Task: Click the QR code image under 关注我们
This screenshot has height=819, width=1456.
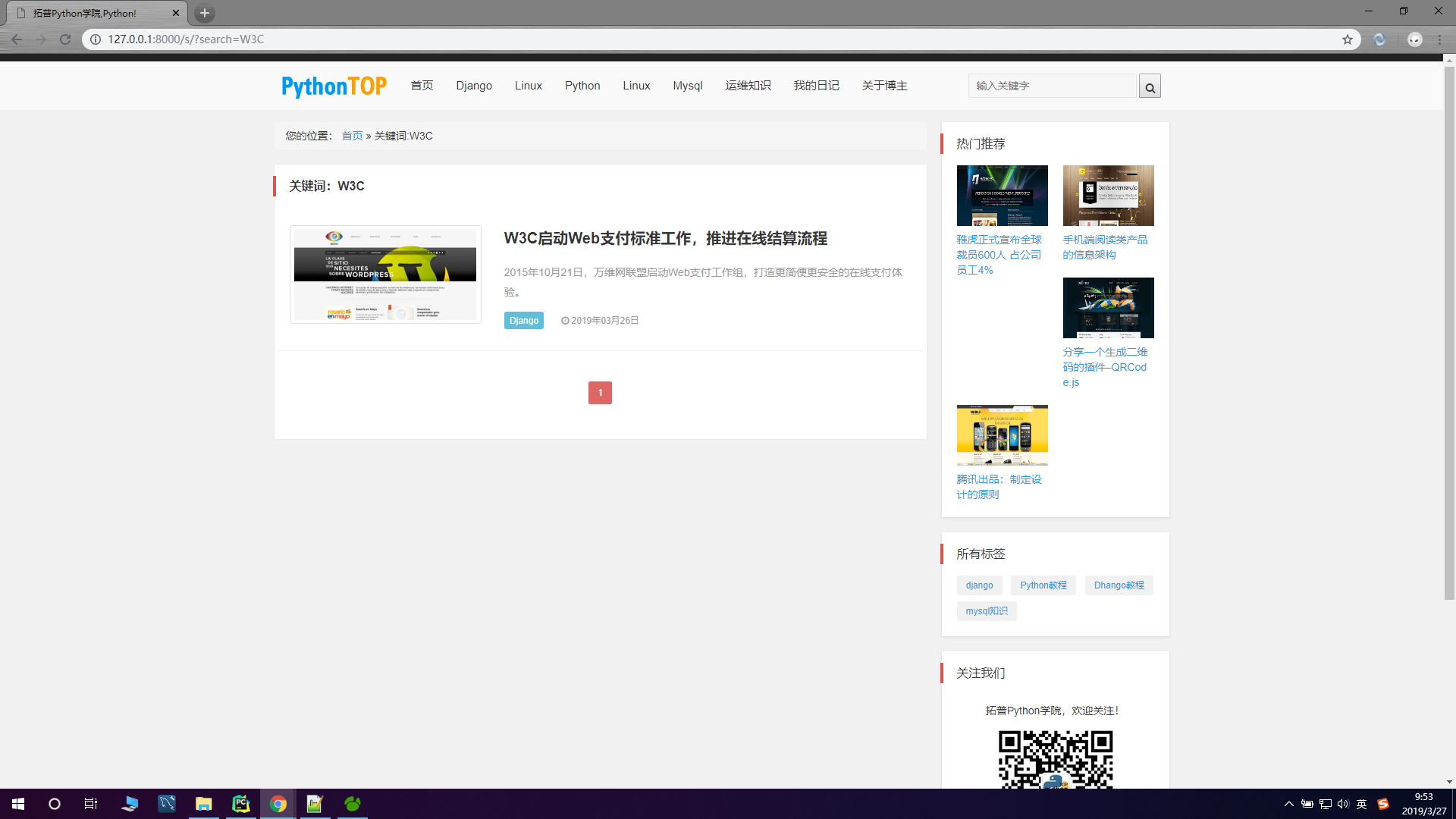Action: tap(1055, 759)
